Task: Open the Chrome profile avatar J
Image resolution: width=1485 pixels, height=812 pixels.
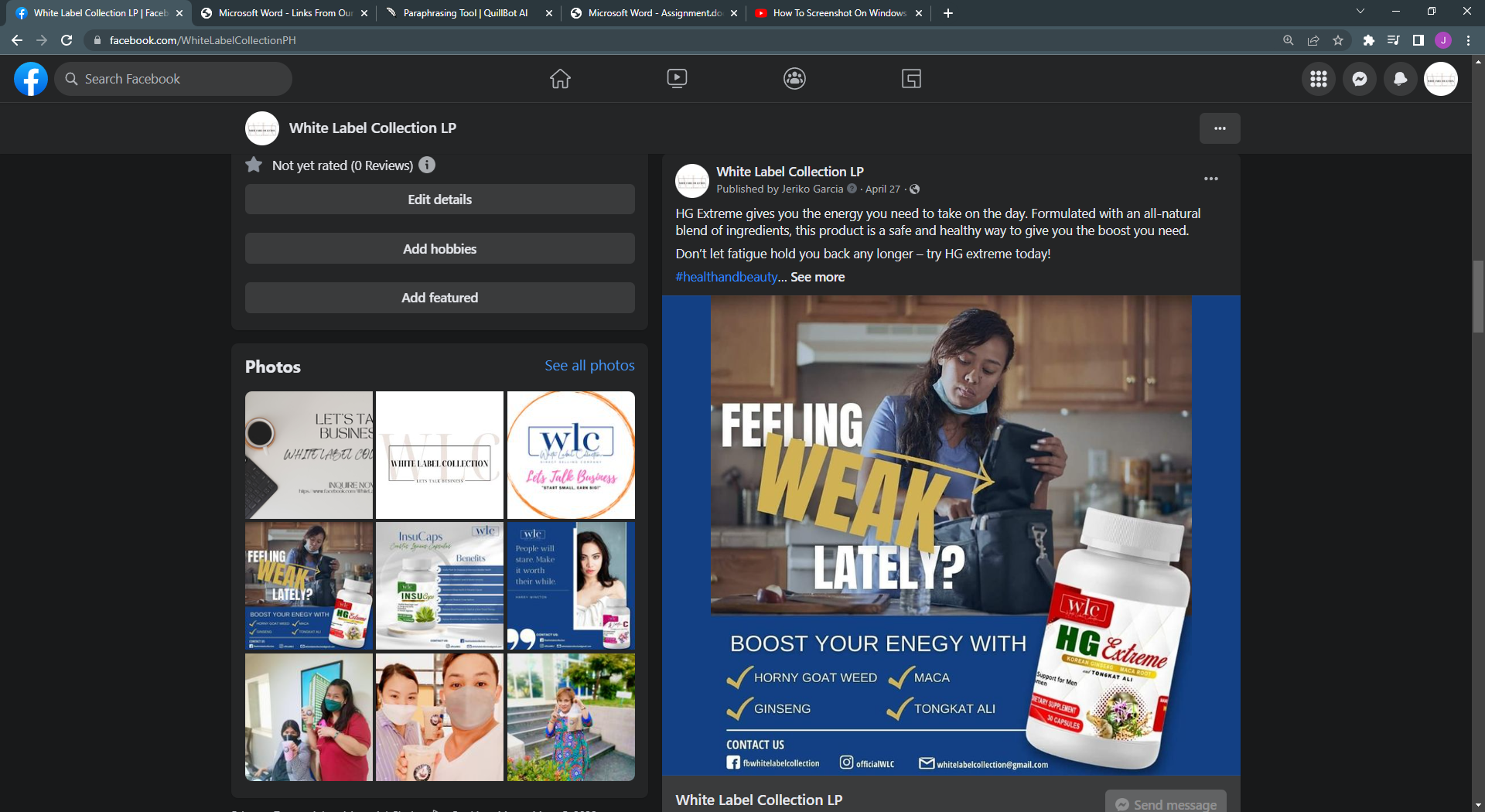Action: (x=1443, y=40)
